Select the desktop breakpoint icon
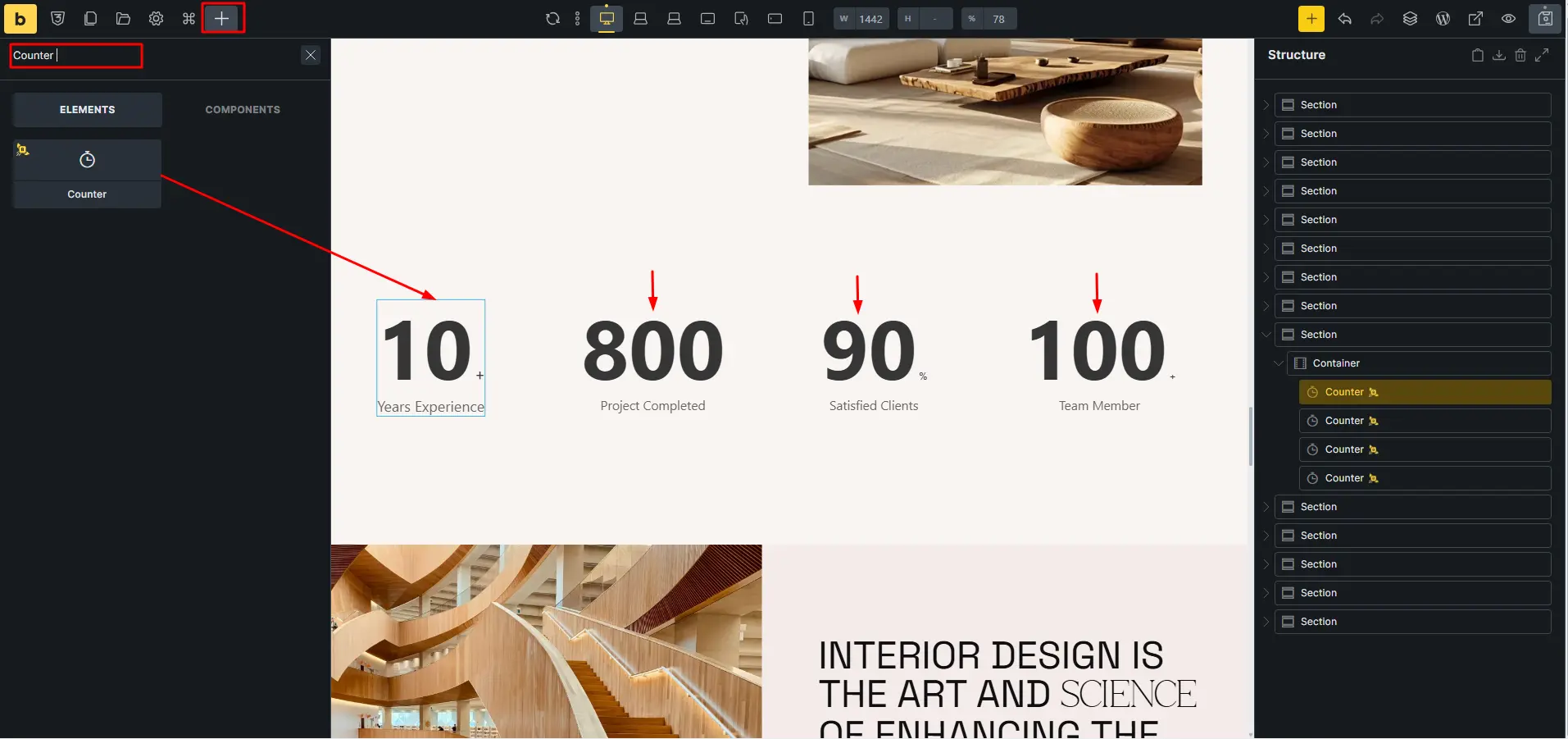Screen dimensions: 1568x739 [607, 18]
